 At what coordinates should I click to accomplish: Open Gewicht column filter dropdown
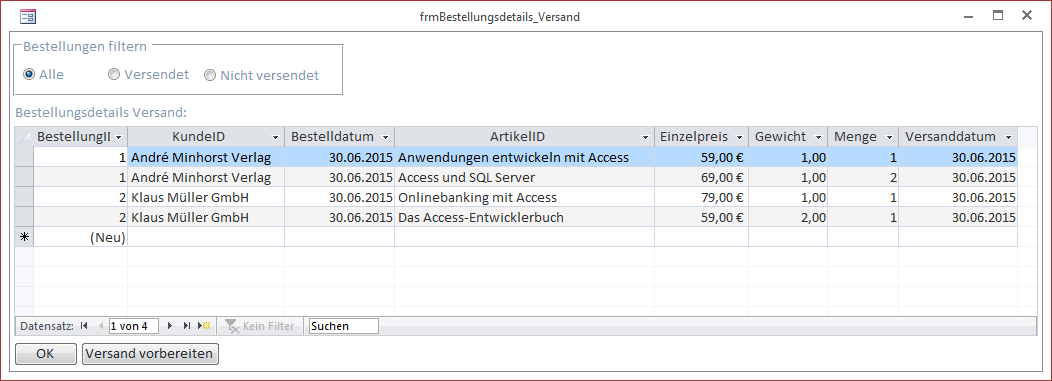click(x=819, y=137)
